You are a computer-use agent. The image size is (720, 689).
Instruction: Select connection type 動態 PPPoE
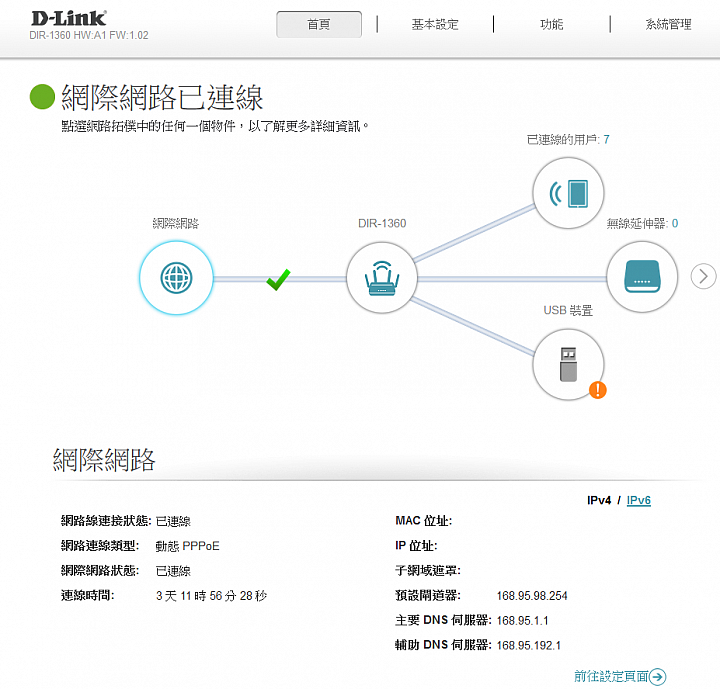(187, 546)
